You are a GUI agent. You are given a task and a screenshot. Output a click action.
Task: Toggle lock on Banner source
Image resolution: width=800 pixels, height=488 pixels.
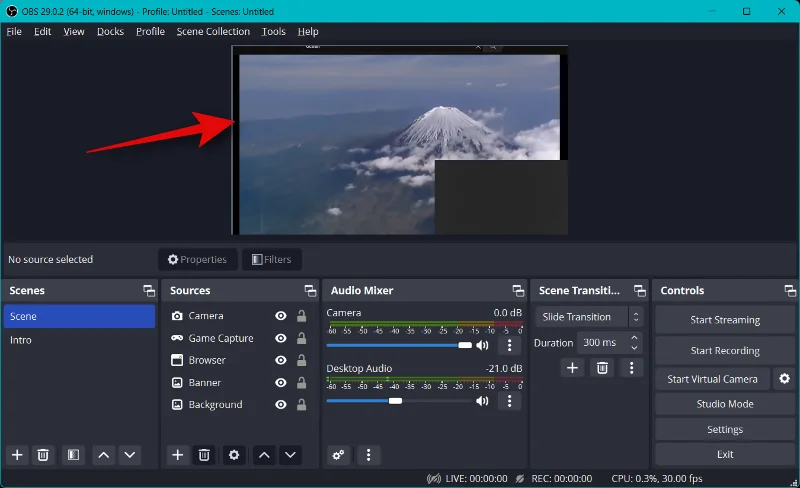(302, 383)
